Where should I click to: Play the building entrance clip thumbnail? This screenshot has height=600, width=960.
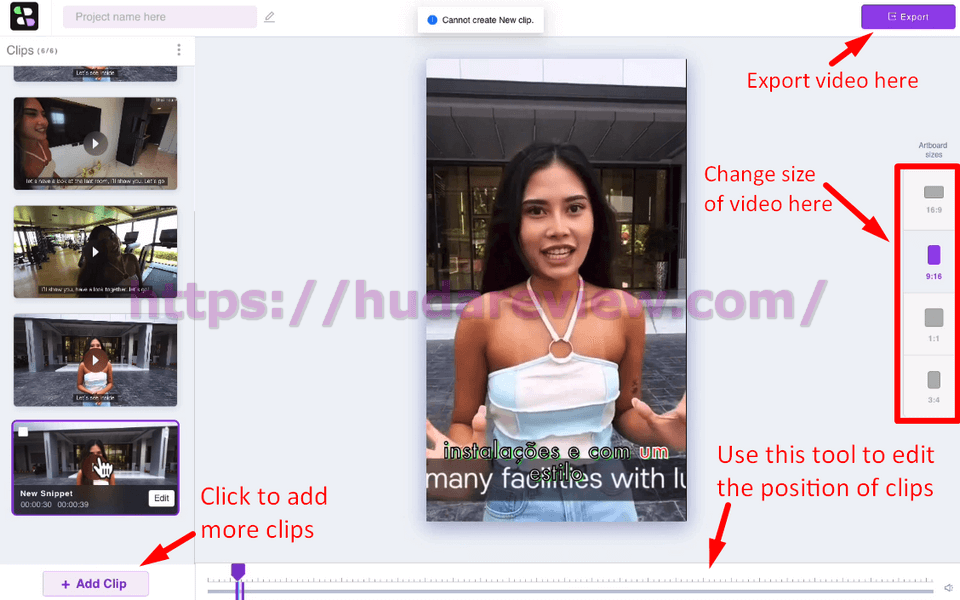tap(95, 360)
